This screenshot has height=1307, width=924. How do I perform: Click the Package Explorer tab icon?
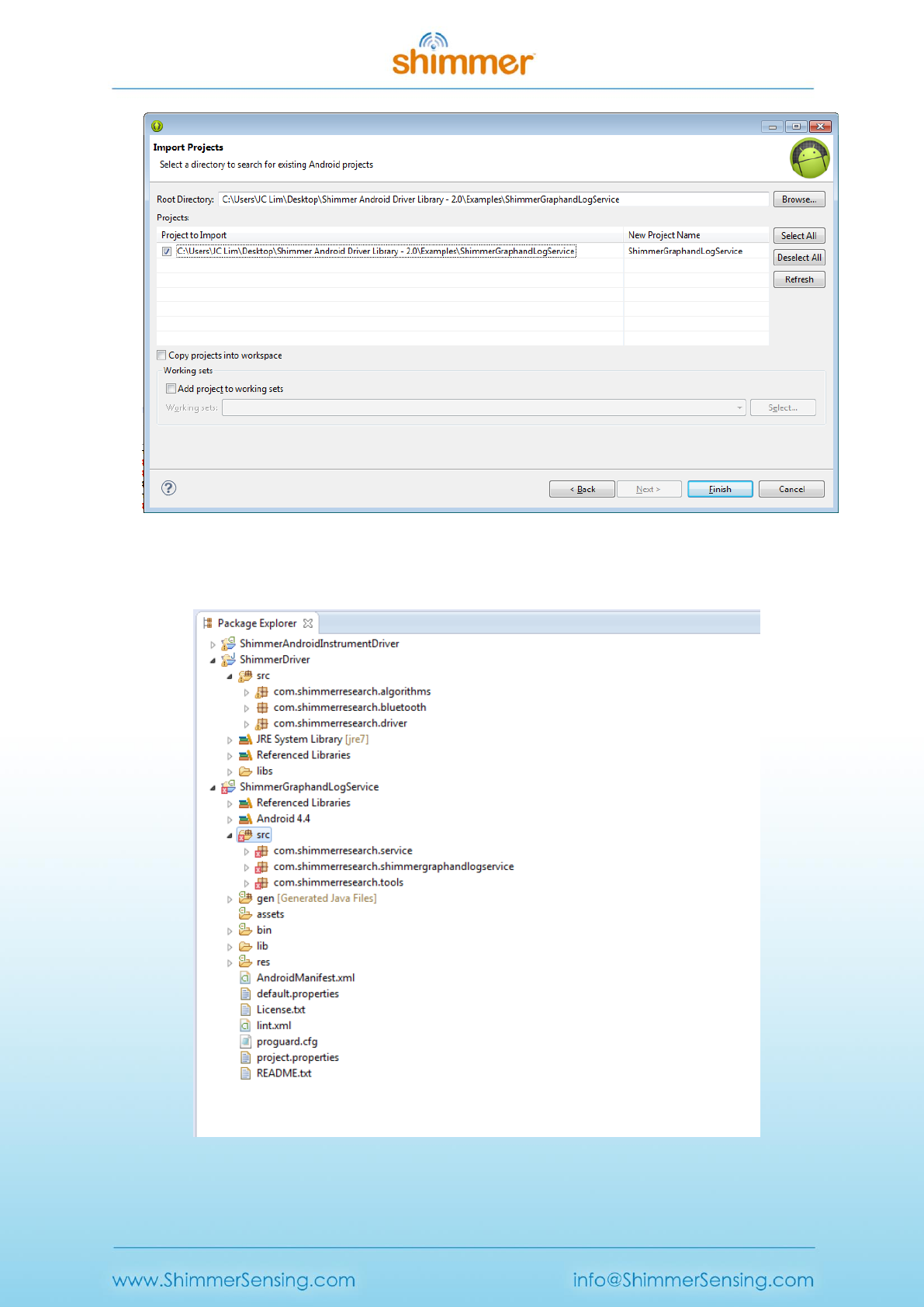pyautogui.click(x=207, y=623)
